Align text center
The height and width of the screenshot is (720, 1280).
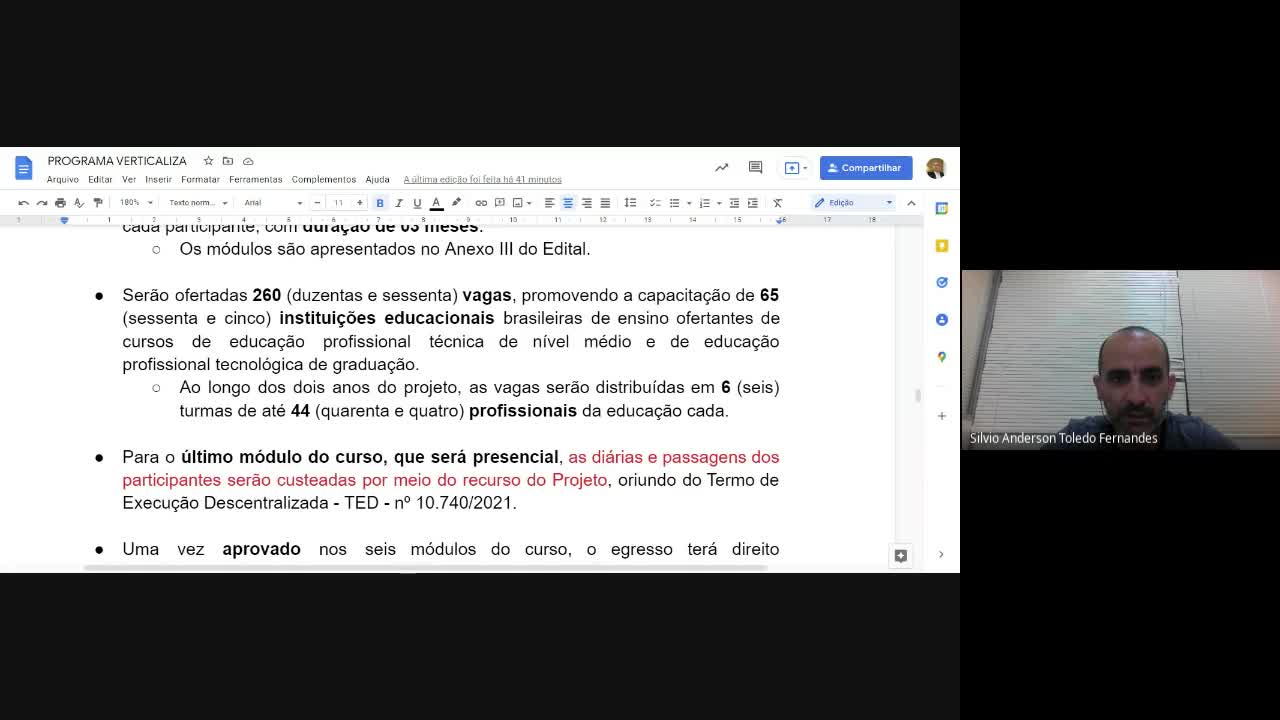(x=568, y=203)
